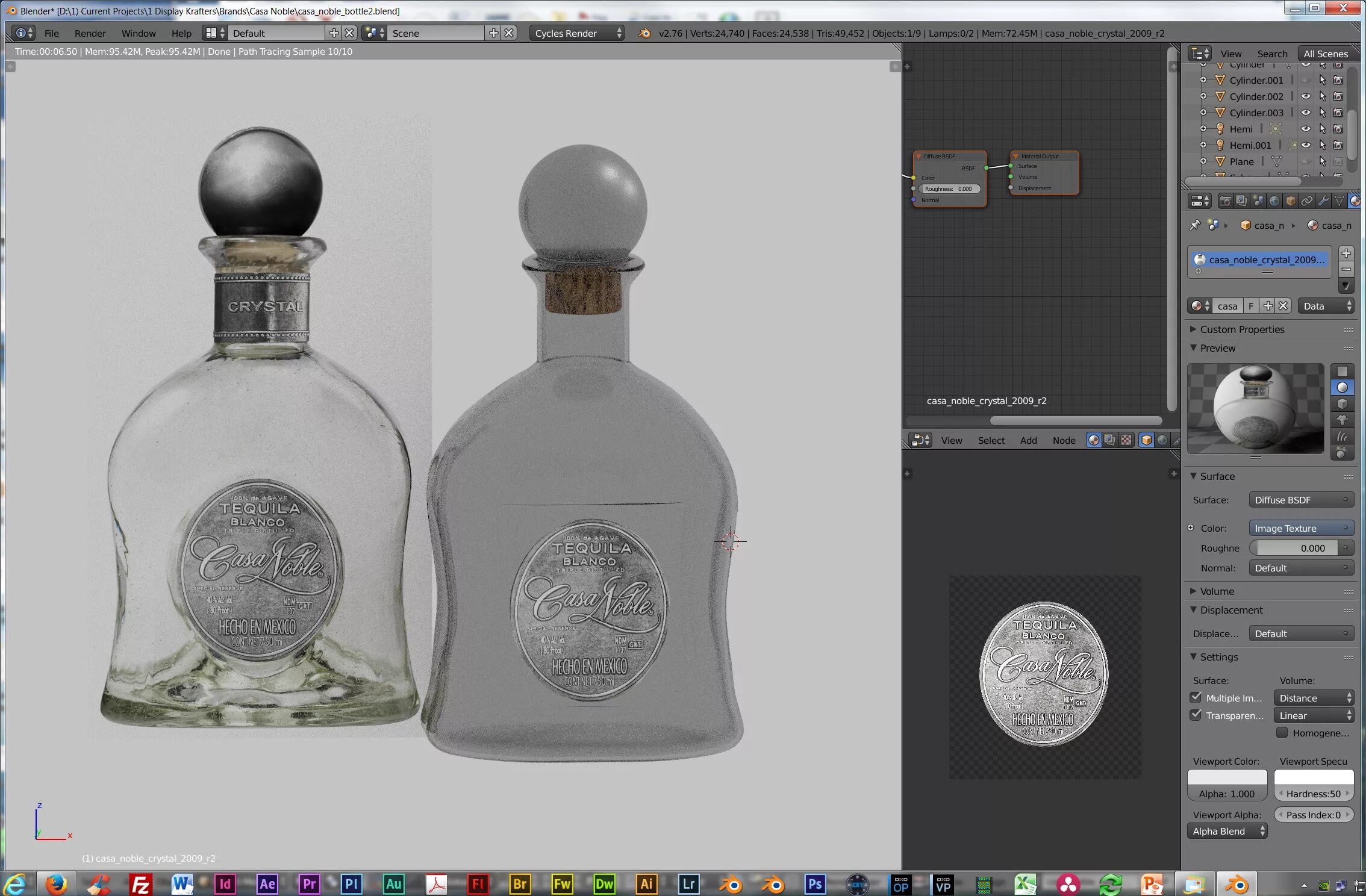Open the Node menu in node editor
Screen dimensions: 1366x896
pyautogui.click(x=1064, y=440)
